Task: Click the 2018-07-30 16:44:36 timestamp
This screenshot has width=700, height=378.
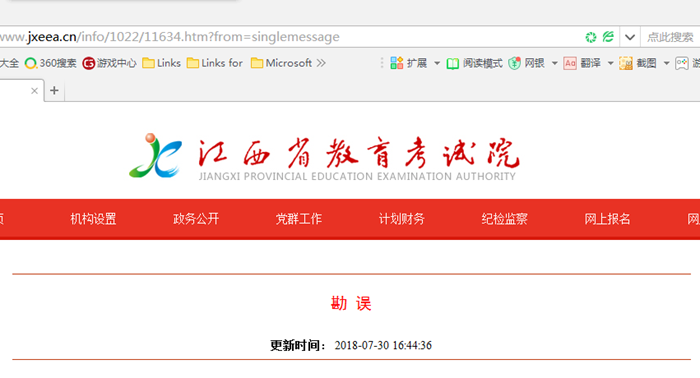Action: [x=383, y=345]
